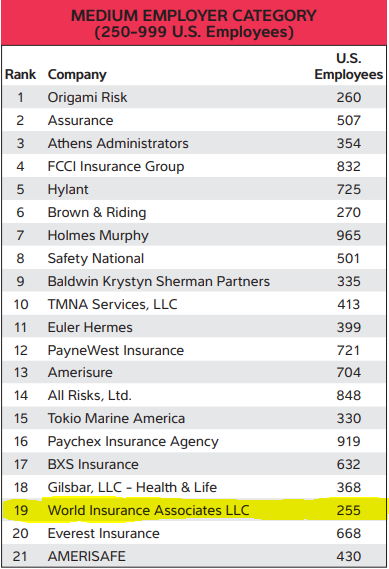This screenshot has height=569, width=389.
Task: Click TMNA Services, LLC name
Action: [112, 304]
